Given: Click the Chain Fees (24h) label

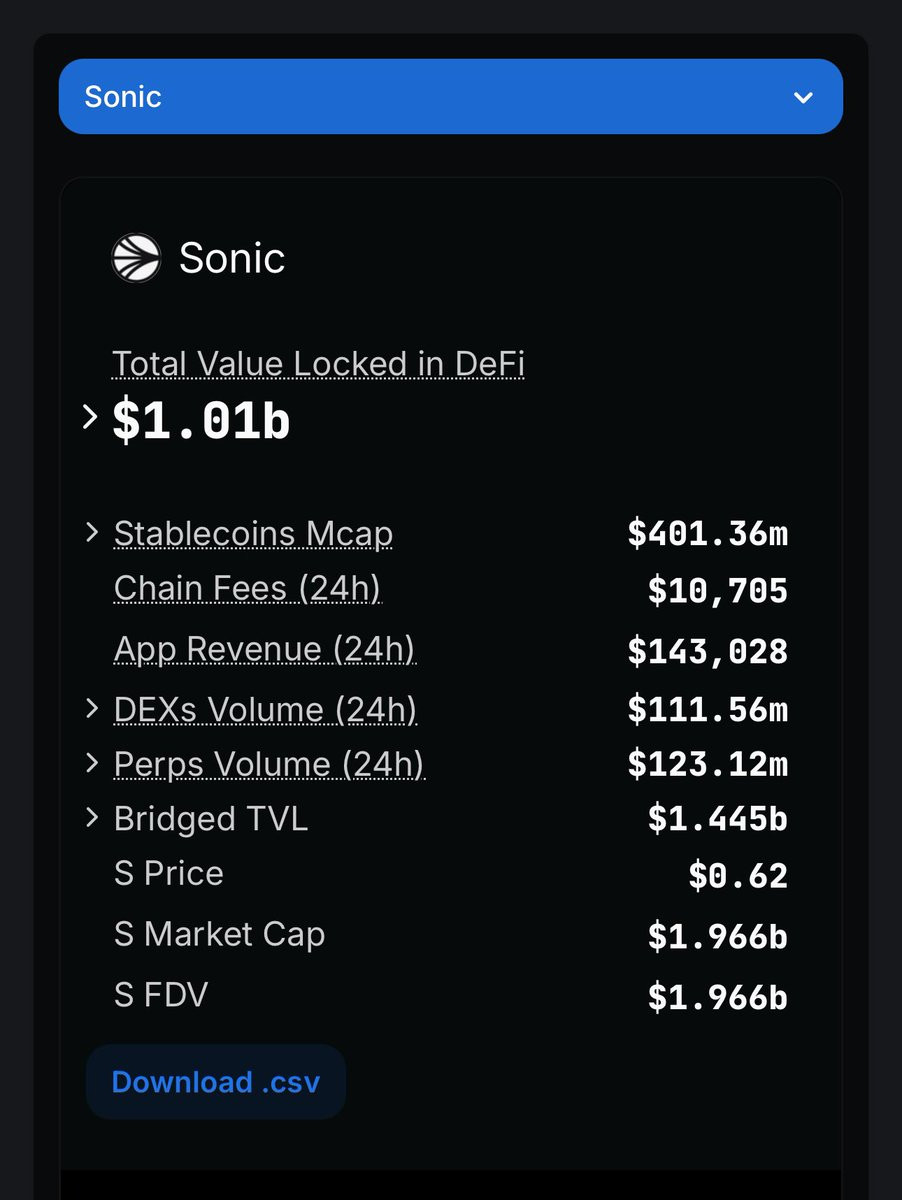Looking at the screenshot, I should pos(247,588).
